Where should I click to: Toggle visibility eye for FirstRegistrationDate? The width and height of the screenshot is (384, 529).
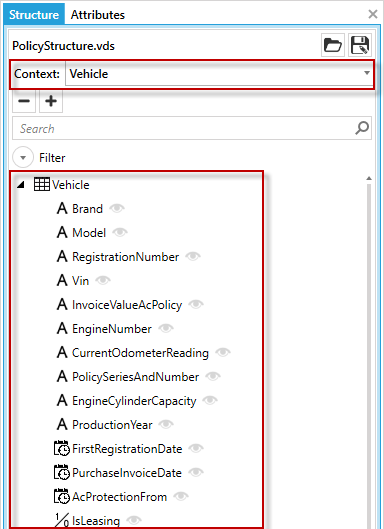coord(196,448)
